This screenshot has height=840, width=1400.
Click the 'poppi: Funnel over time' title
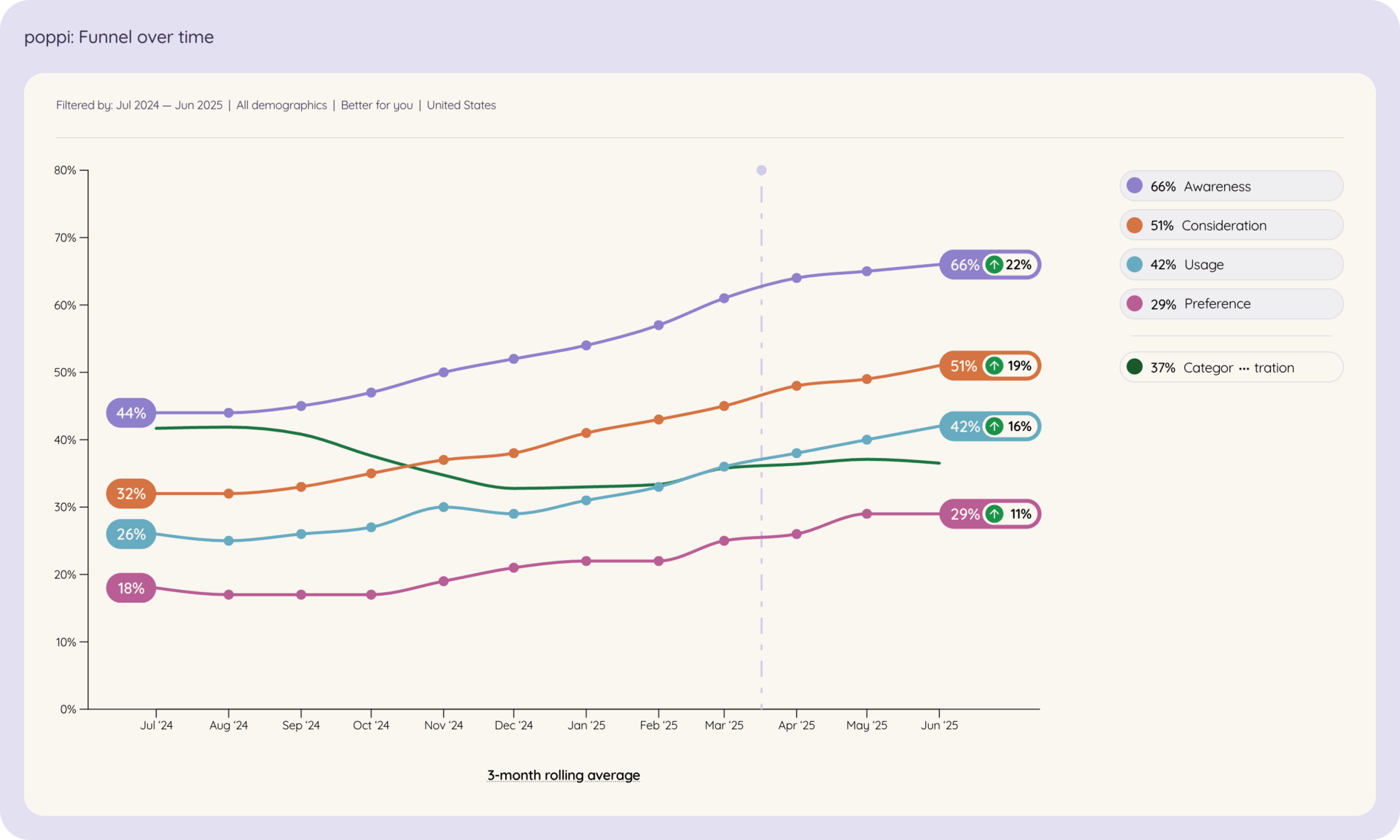(119, 37)
